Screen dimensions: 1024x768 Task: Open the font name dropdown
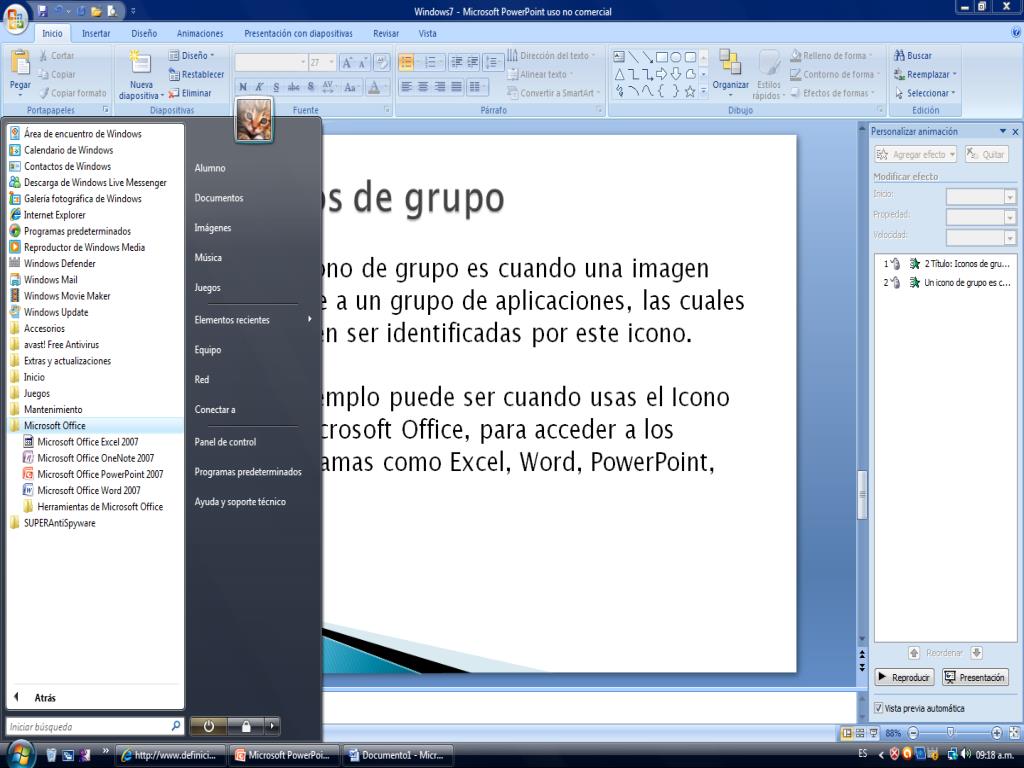303,63
